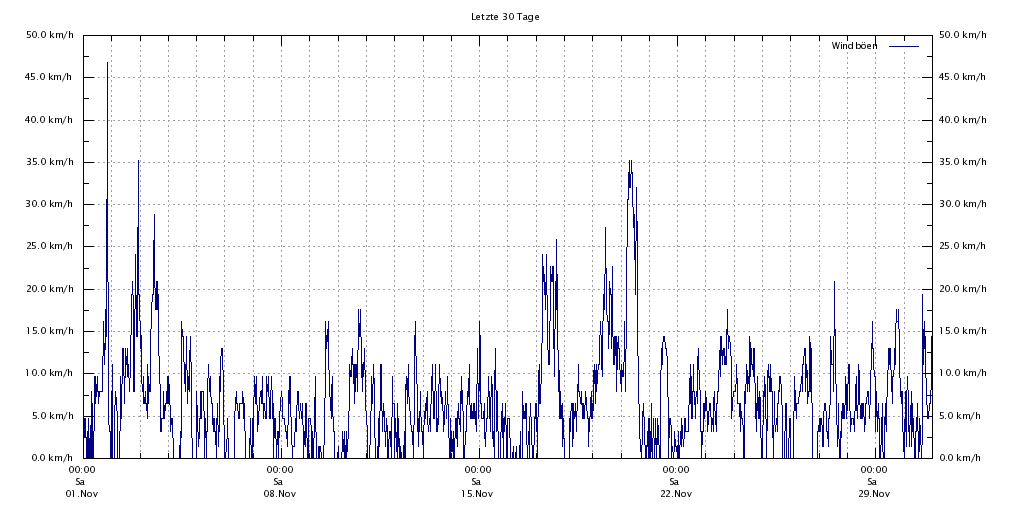Click the left axis 25.0 km/h label
The image size is (1015, 507).
[50, 246]
